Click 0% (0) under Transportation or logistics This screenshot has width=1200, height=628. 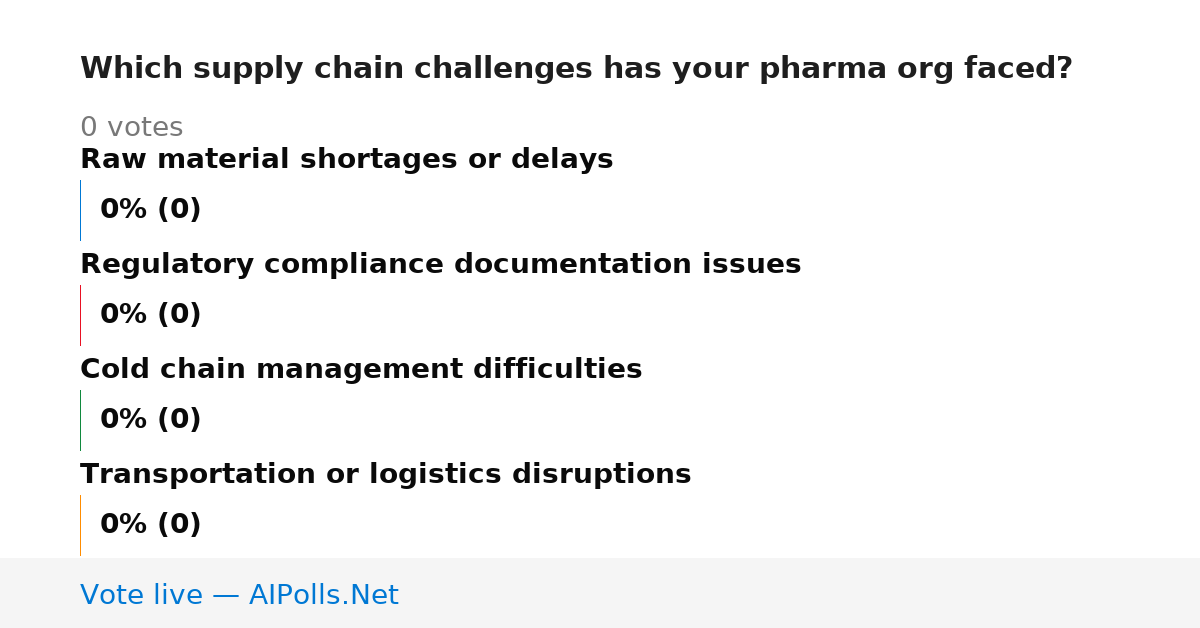point(150,525)
